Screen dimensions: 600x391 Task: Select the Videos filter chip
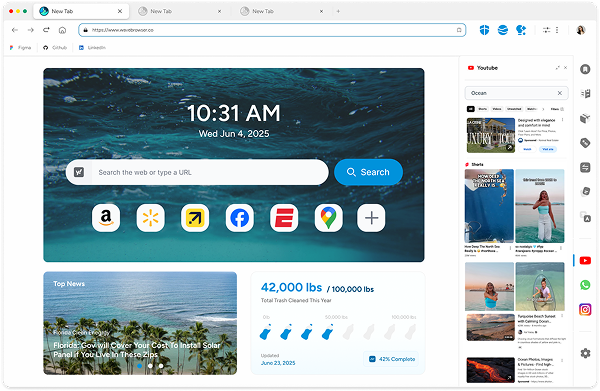click(x=497, y=109)
